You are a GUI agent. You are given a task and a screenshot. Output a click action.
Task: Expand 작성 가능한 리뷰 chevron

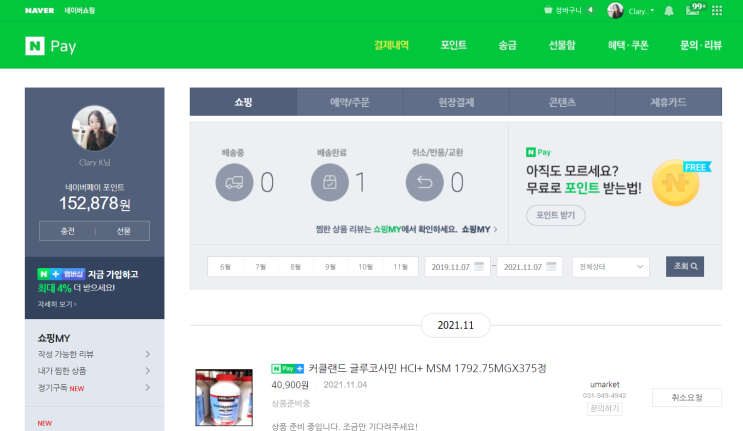pos(148,354)
